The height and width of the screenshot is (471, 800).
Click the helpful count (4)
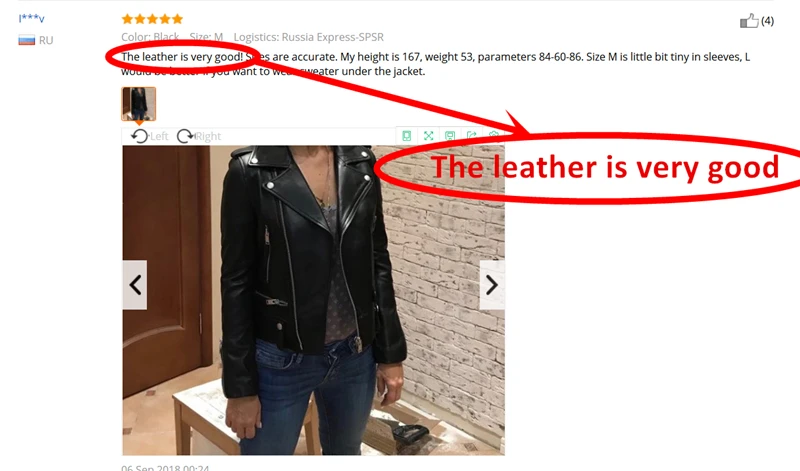(767, 21)
